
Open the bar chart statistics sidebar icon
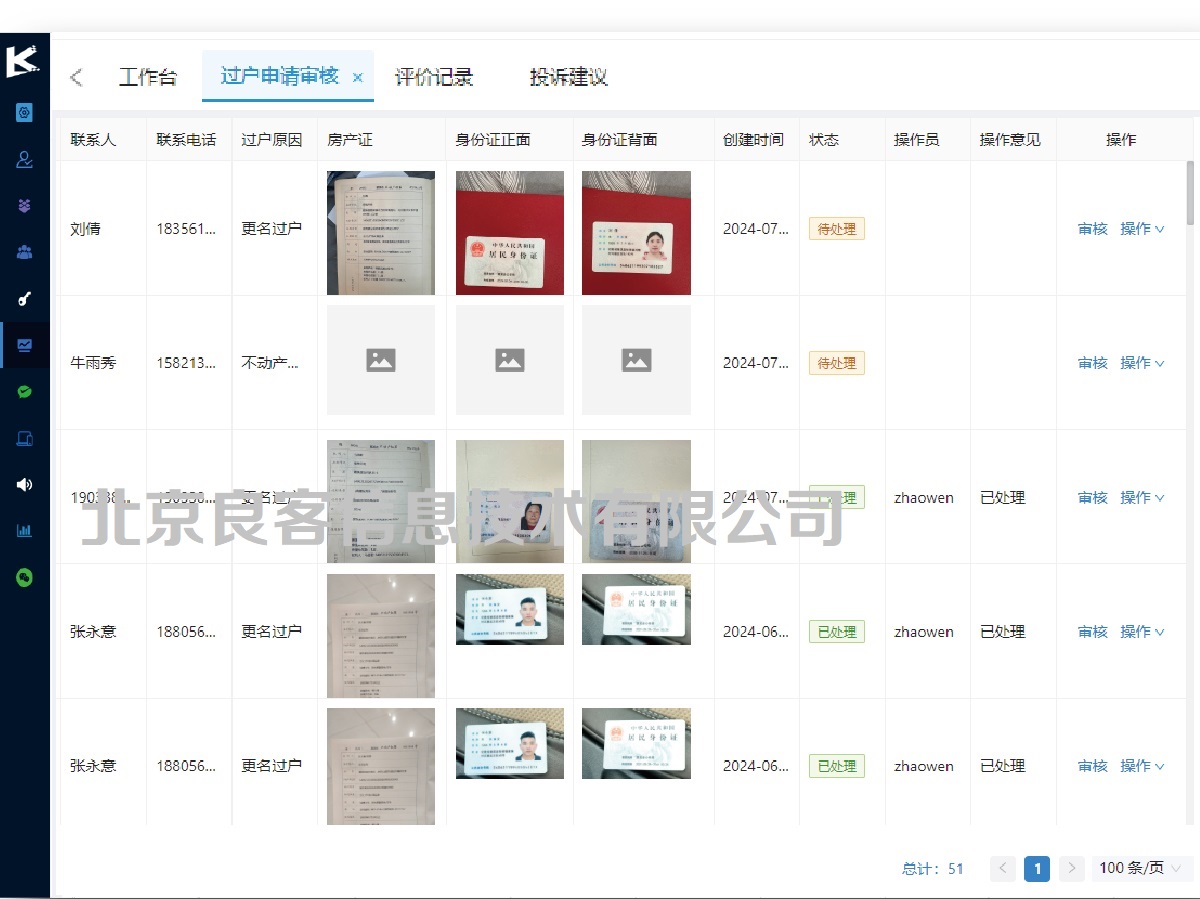click(x=22, y=530)
